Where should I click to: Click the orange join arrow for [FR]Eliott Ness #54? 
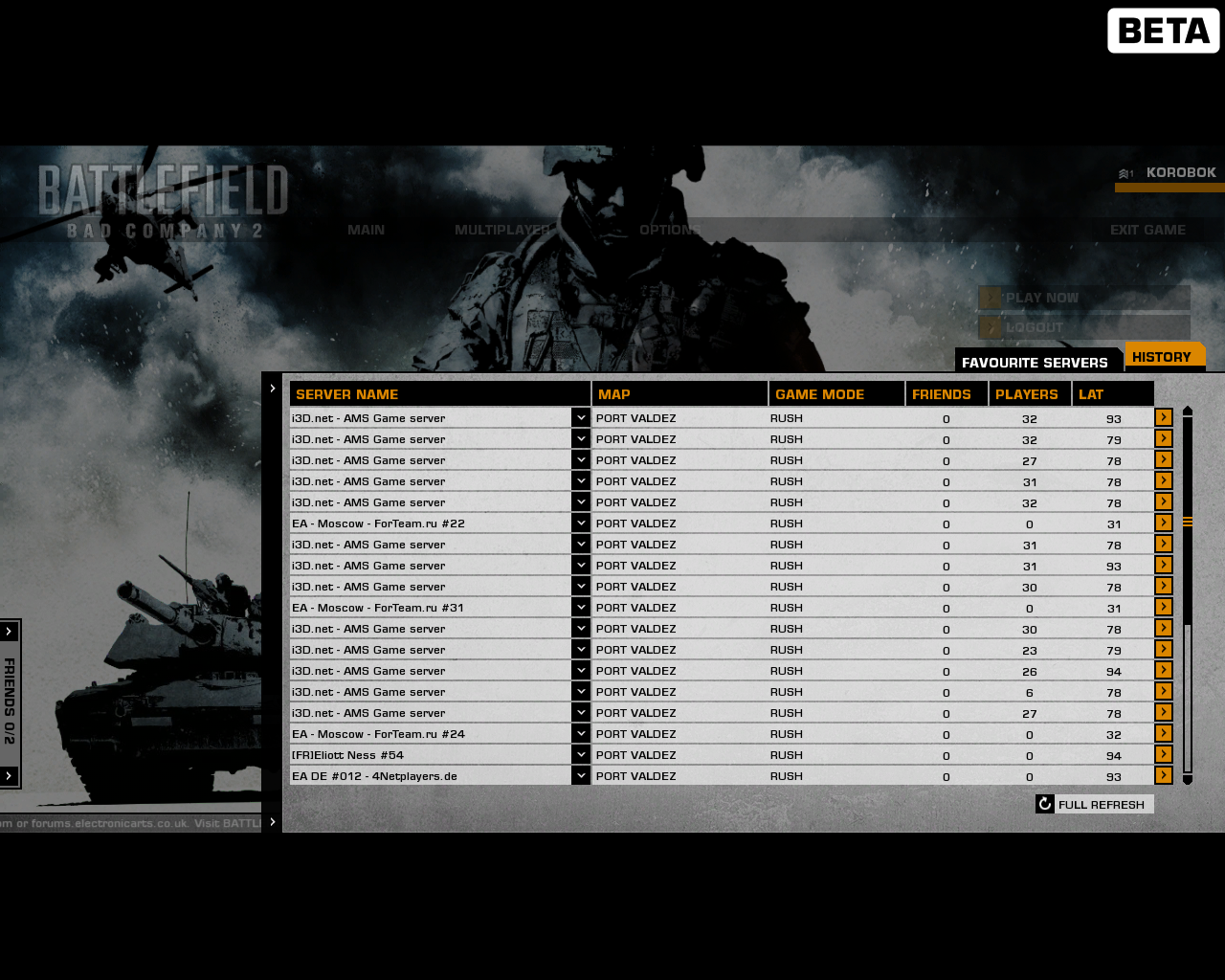[1164, 754]
